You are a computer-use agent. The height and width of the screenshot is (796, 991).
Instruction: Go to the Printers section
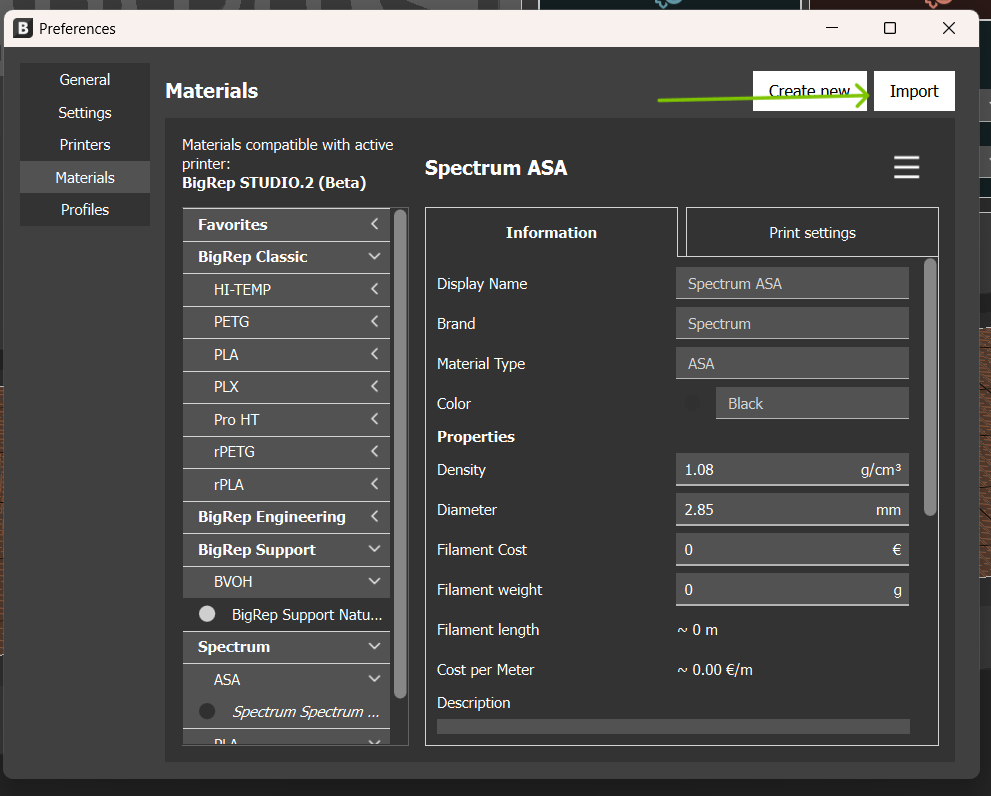coord(85,145)
